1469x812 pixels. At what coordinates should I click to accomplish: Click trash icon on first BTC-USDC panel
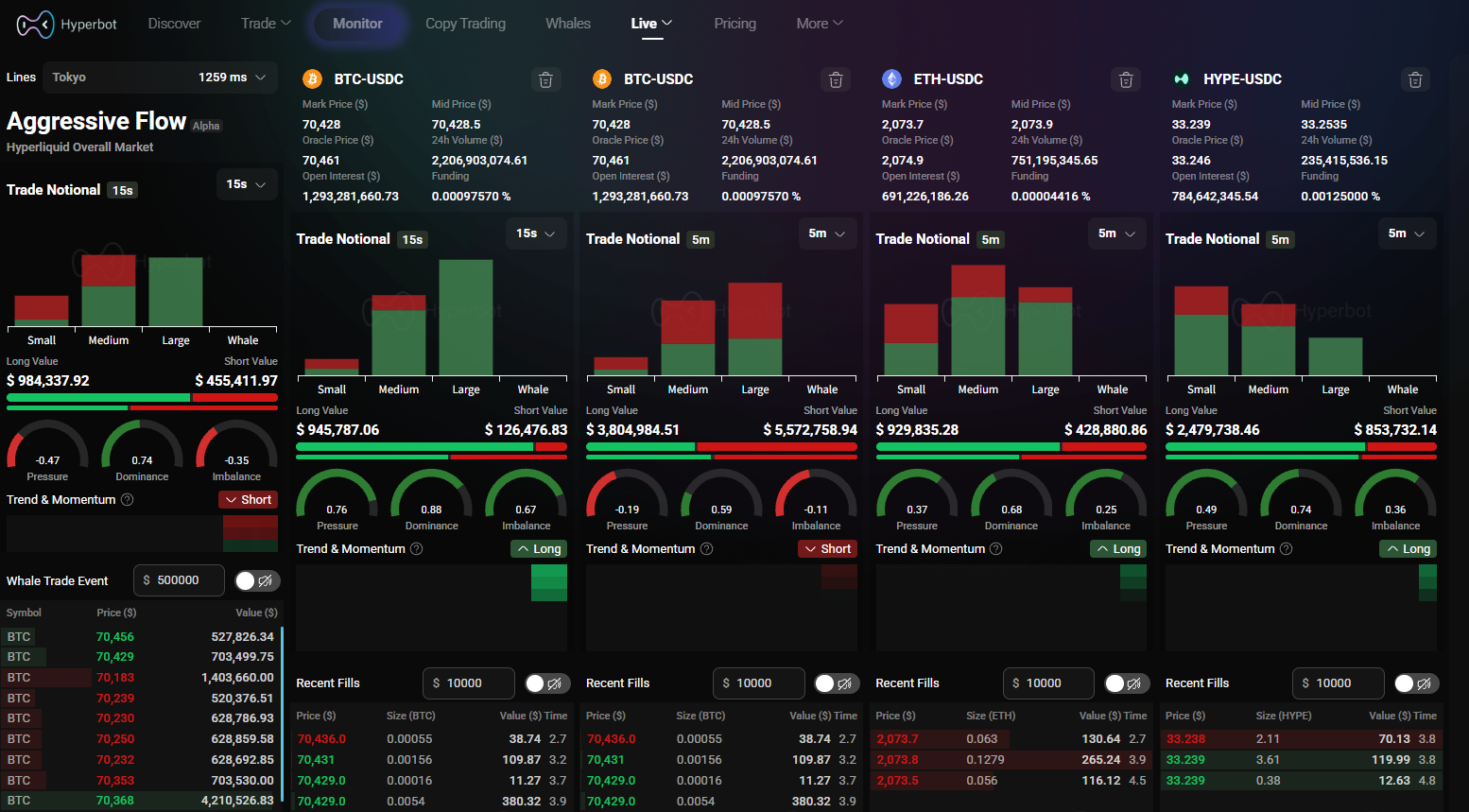pyautogui.click(x=545, y=79)
